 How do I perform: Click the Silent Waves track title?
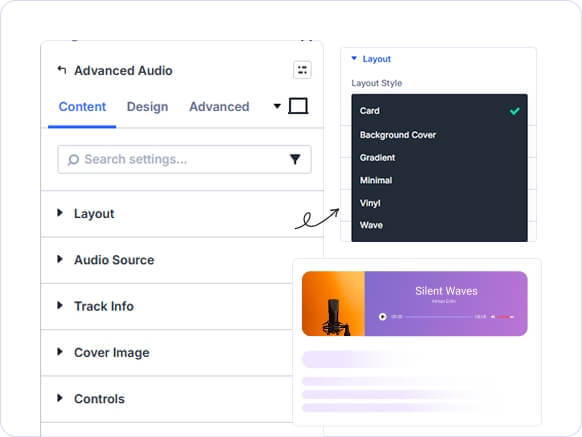[446, 291]
